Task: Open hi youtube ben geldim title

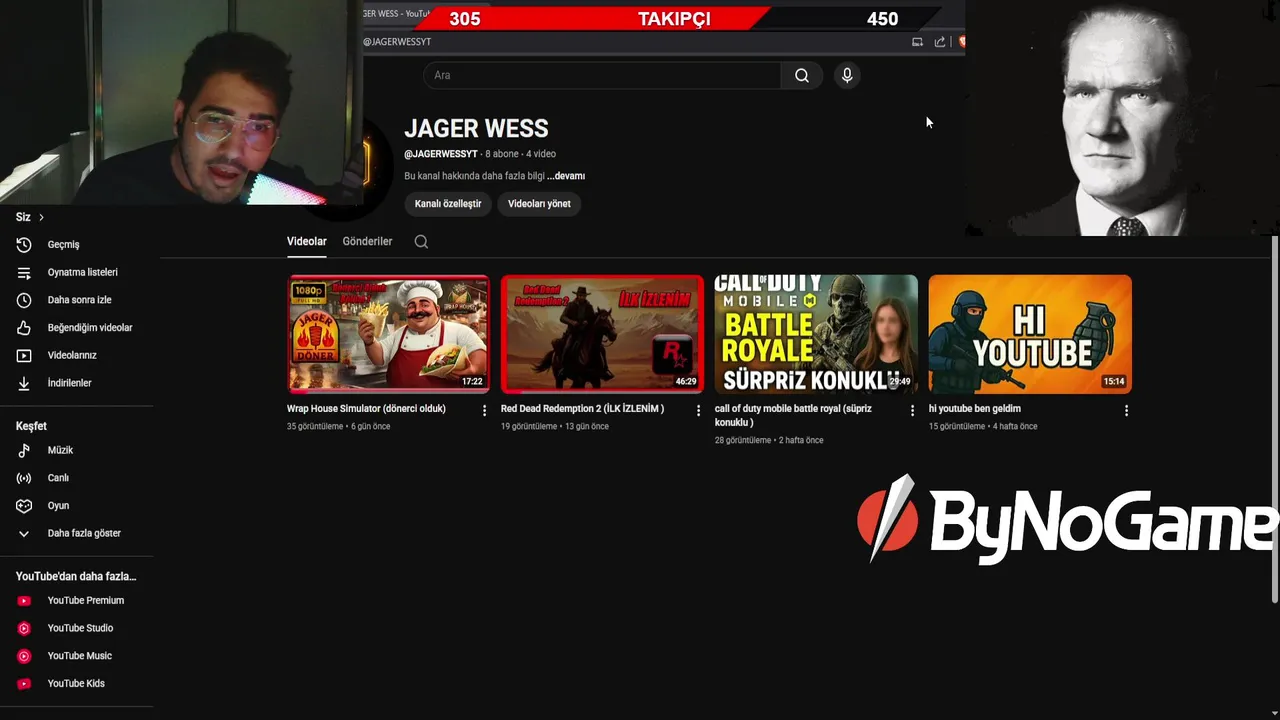Action: click(974, 408)
